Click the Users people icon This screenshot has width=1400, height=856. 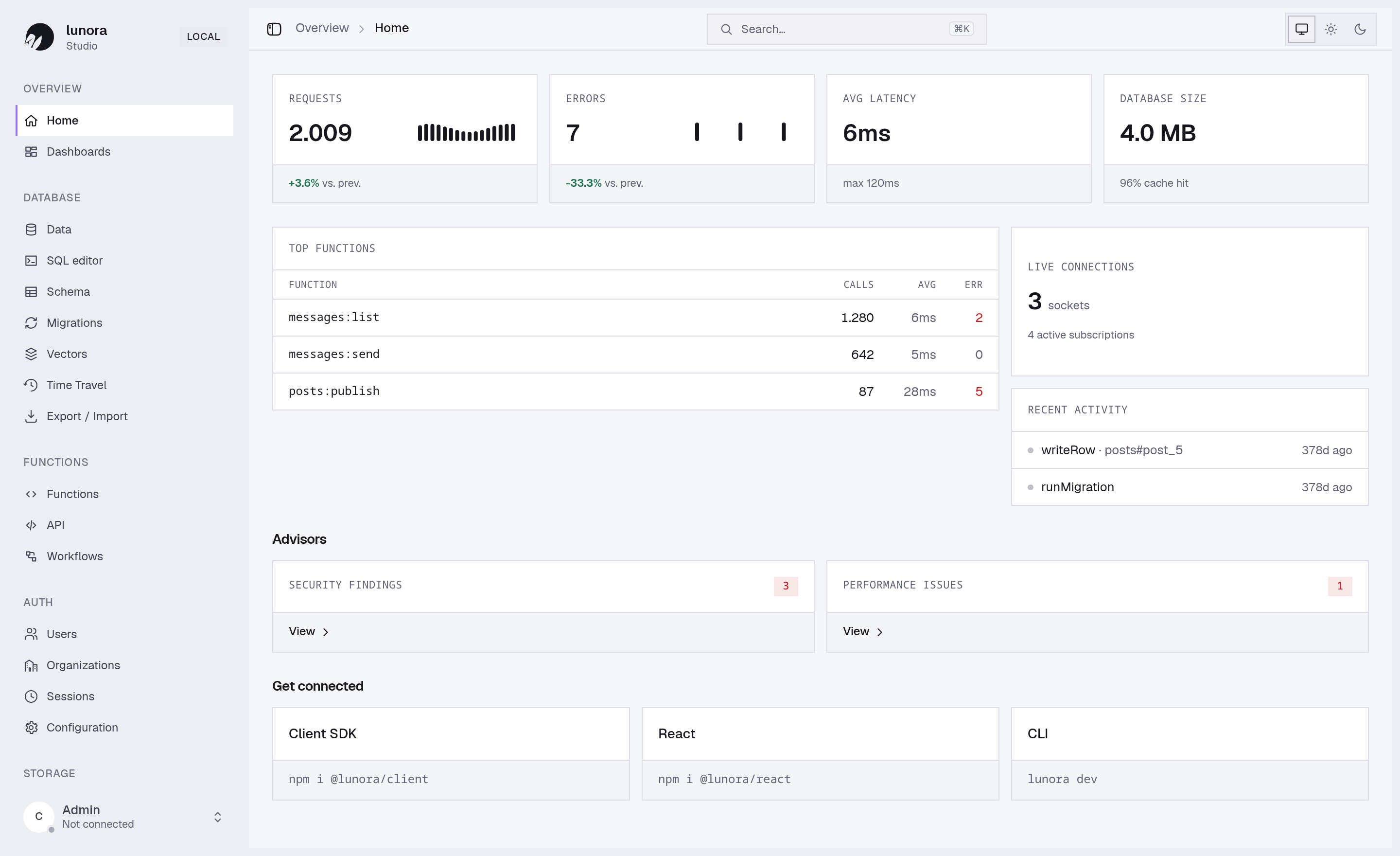[x=31, y=634]
